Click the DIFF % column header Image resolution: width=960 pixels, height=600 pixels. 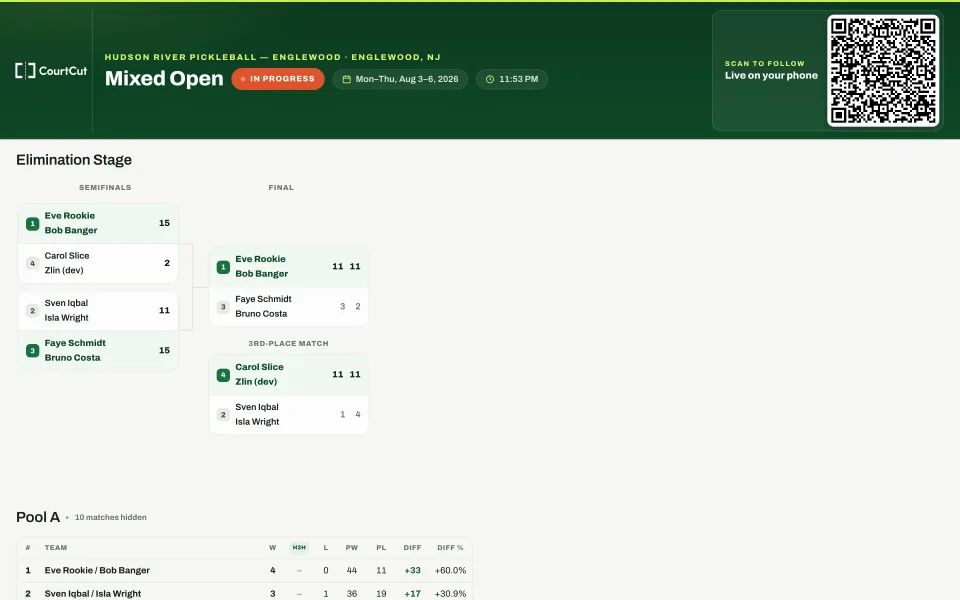(x=450, y=547)
